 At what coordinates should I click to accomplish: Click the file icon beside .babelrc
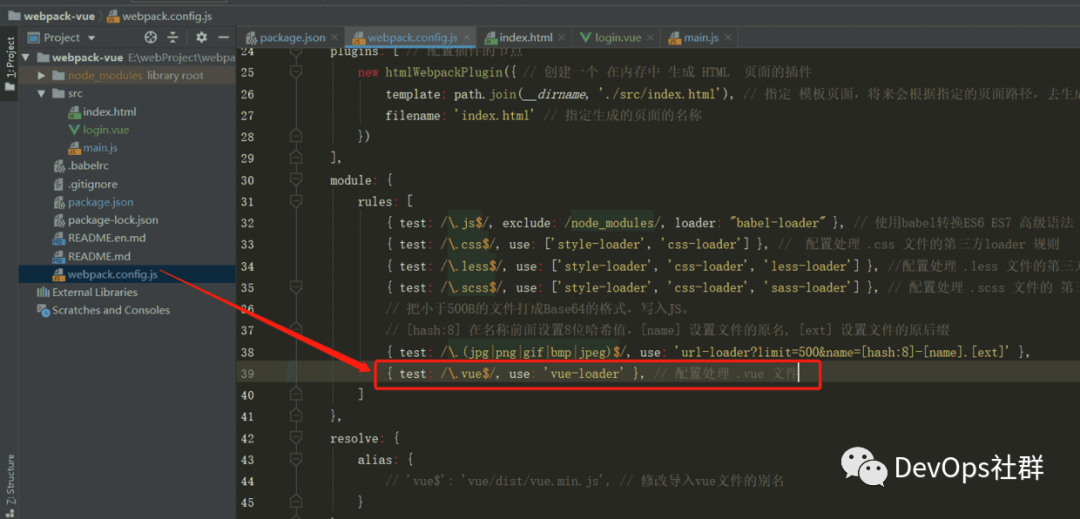tap(59, 166)
